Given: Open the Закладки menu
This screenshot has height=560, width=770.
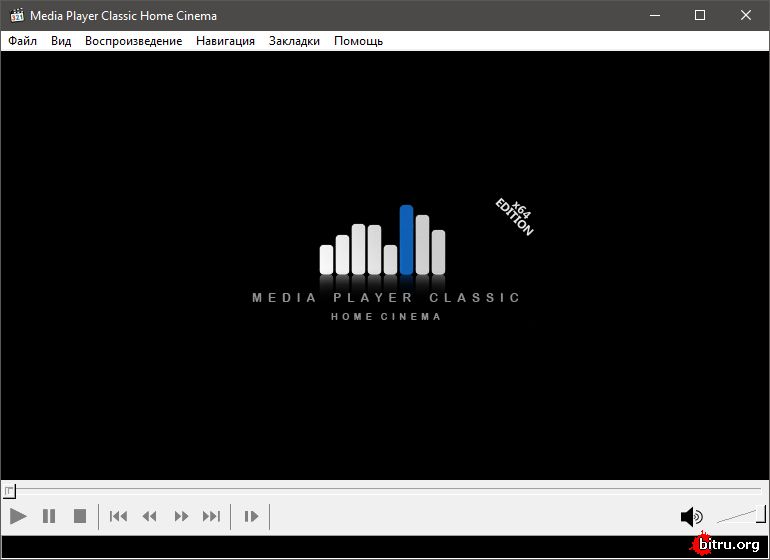Looking at the screenshot, I should 294,41.
